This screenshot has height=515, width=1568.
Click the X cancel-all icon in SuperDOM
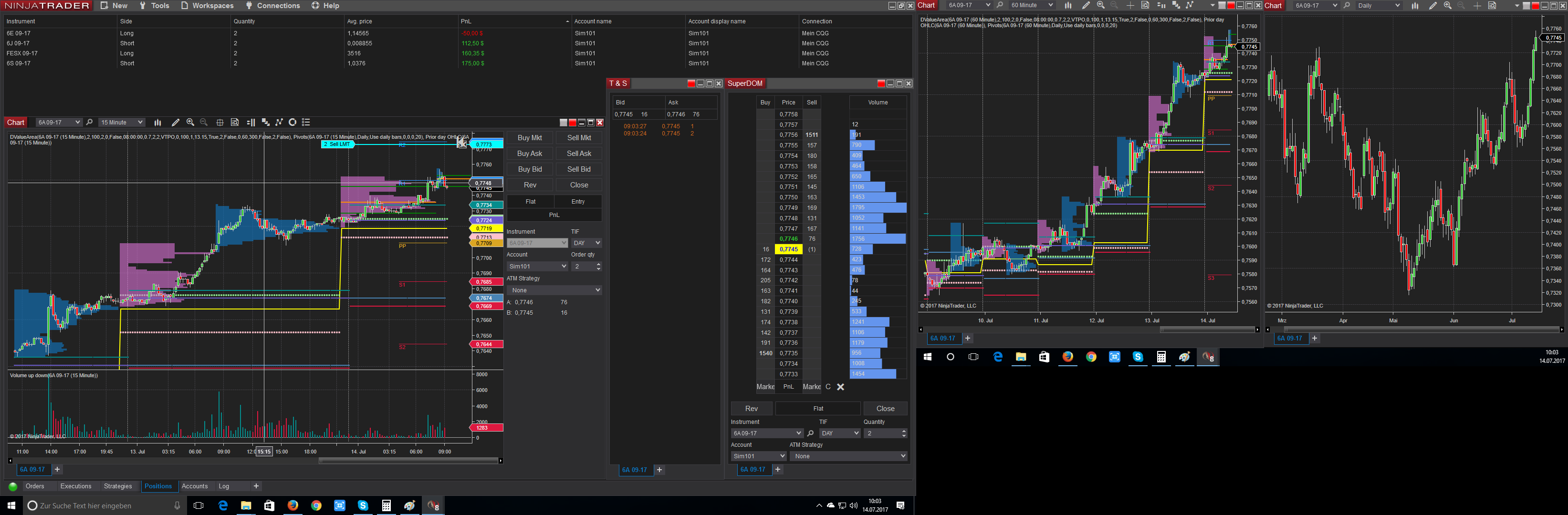click(840, 387)
